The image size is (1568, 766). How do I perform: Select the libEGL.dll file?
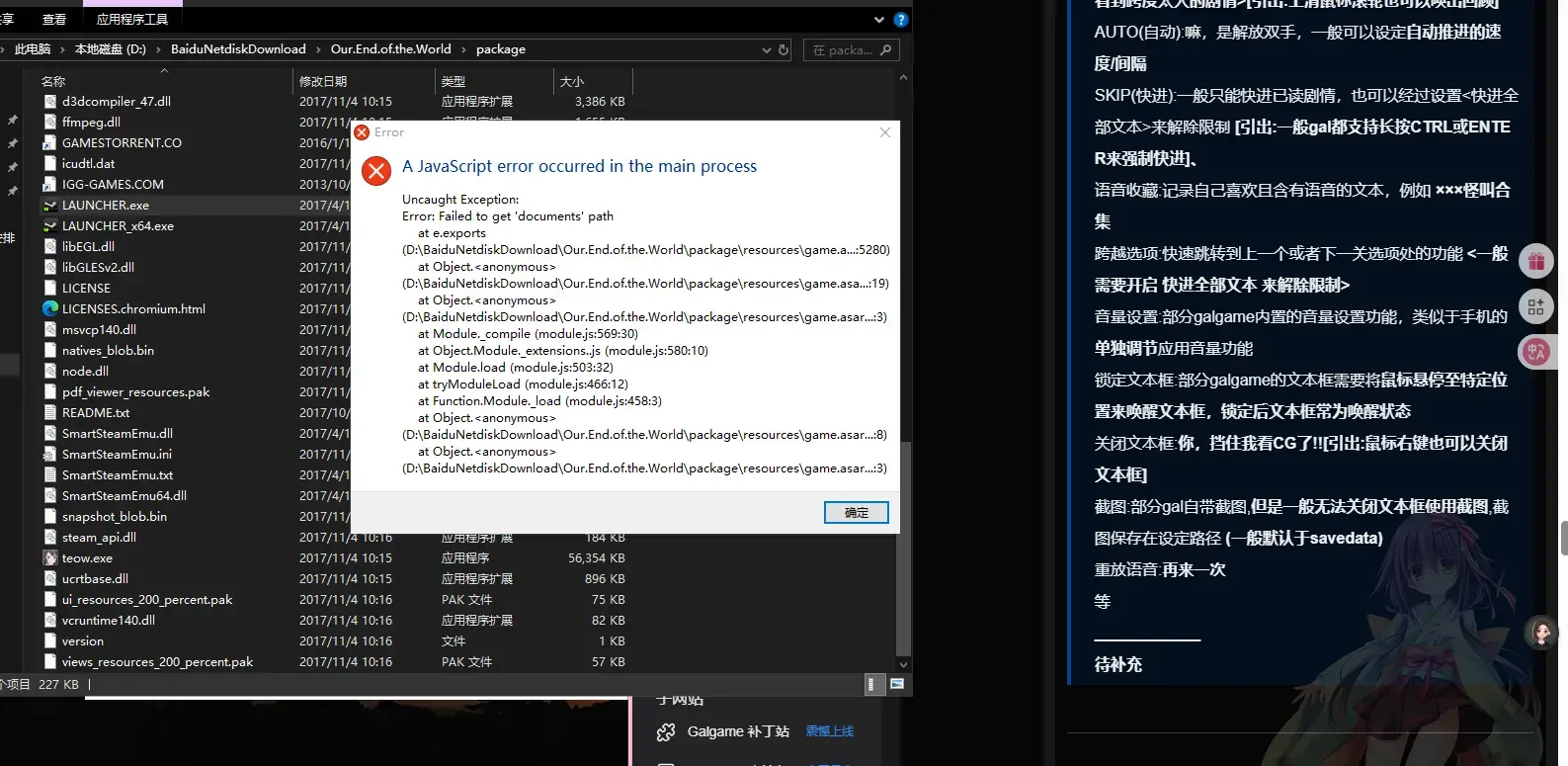click(x=88, y=246)
